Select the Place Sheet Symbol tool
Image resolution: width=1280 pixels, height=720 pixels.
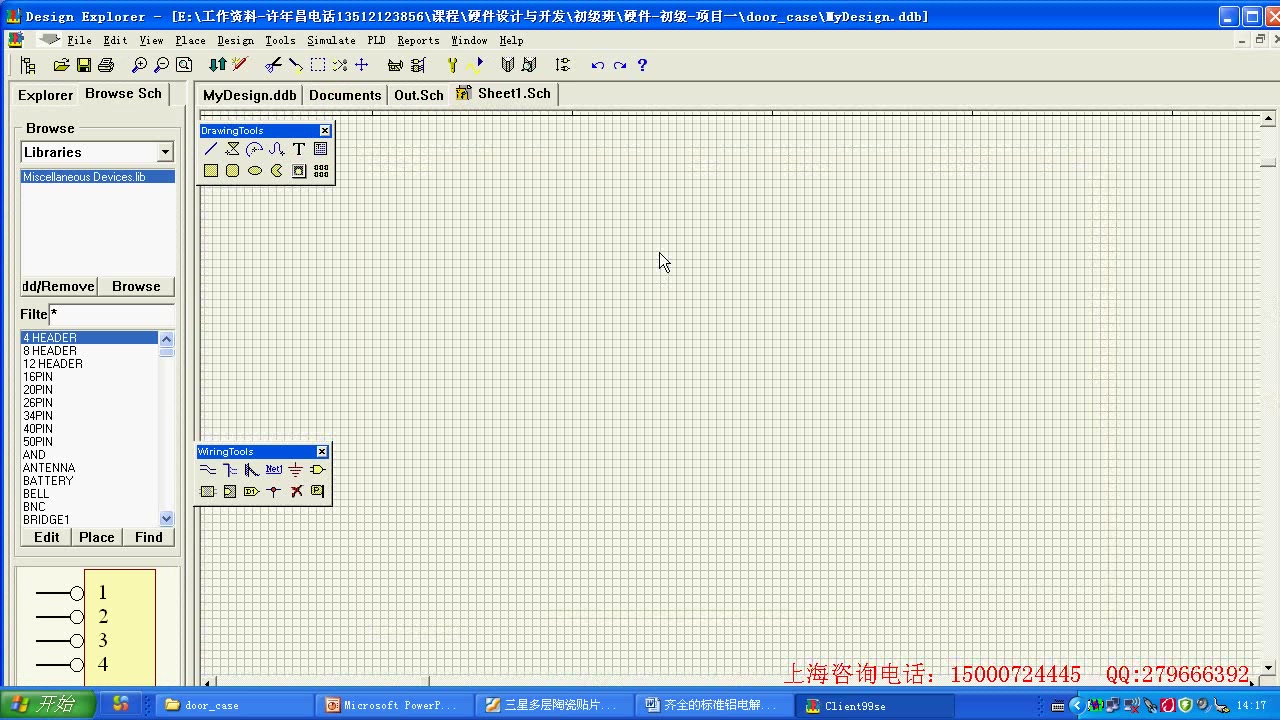208,491
